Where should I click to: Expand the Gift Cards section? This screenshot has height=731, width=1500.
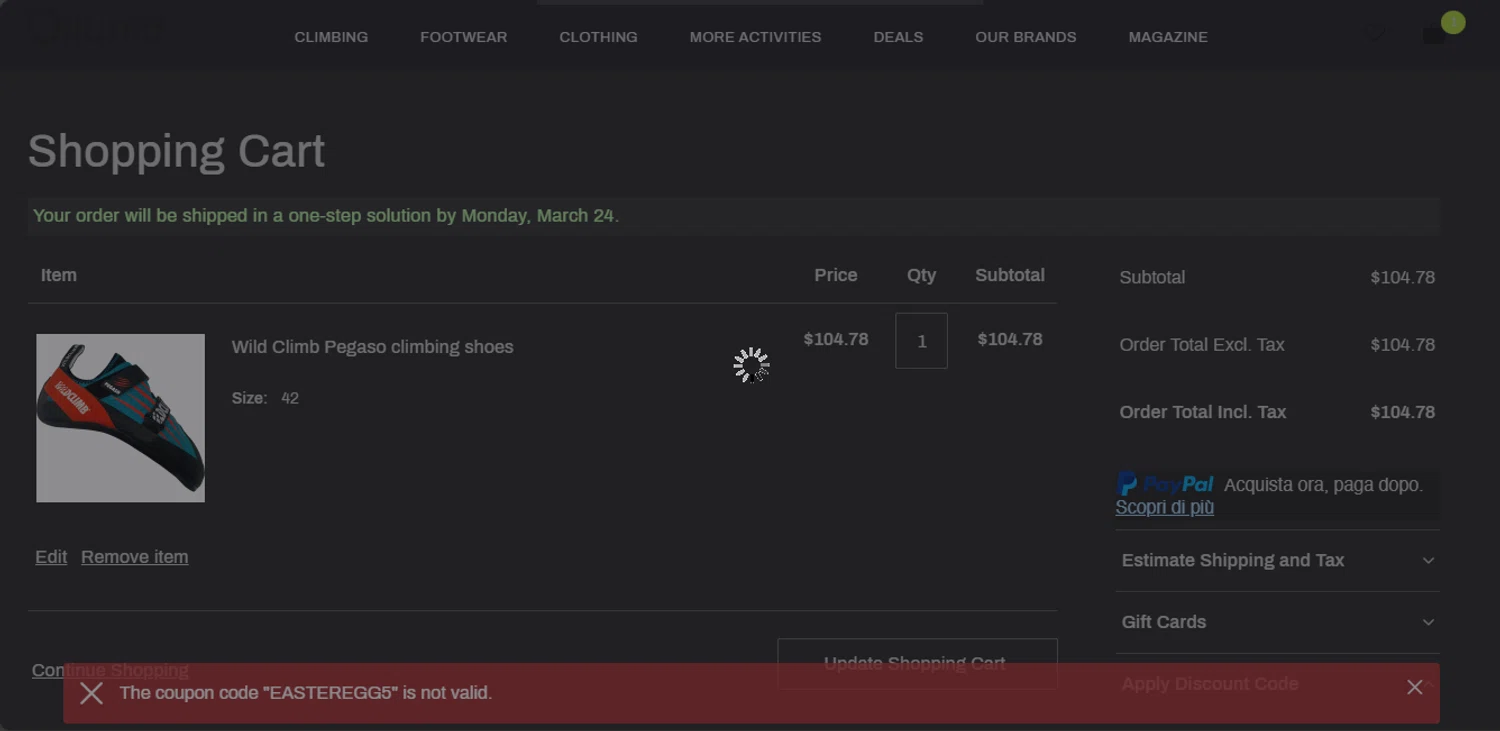coord(1277,622)
